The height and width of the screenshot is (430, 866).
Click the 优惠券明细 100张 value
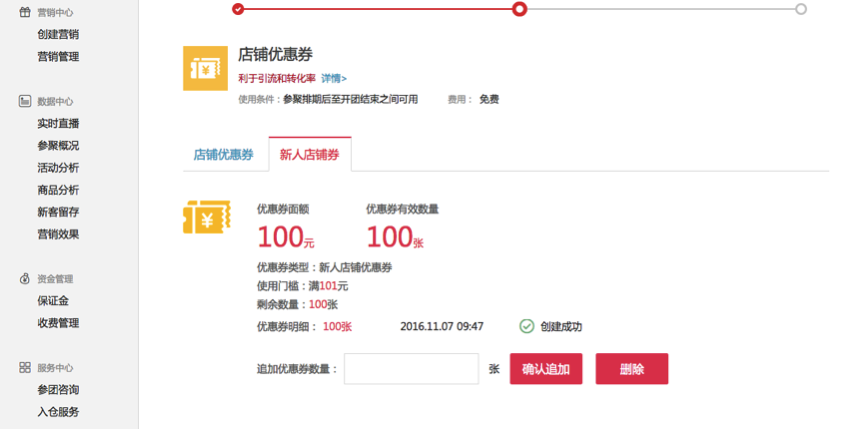(337, 326)
